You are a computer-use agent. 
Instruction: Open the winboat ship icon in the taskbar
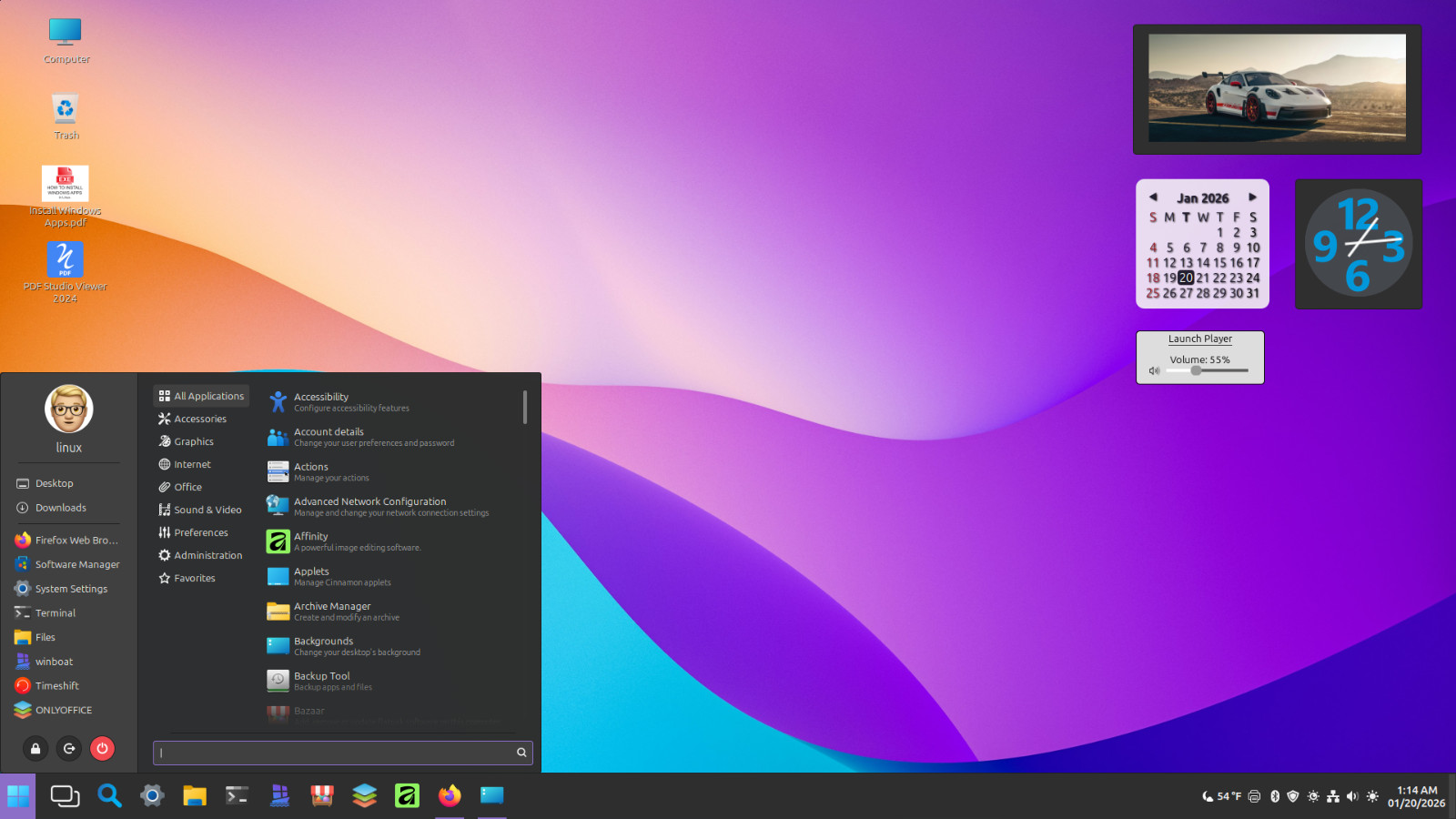point(279,796)
